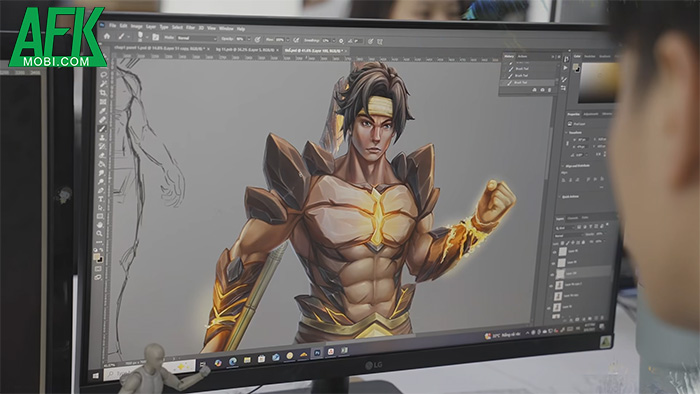Toggle Quick Mask mode icon
Viewport: 700px width, 394px height.
[98, 270]
